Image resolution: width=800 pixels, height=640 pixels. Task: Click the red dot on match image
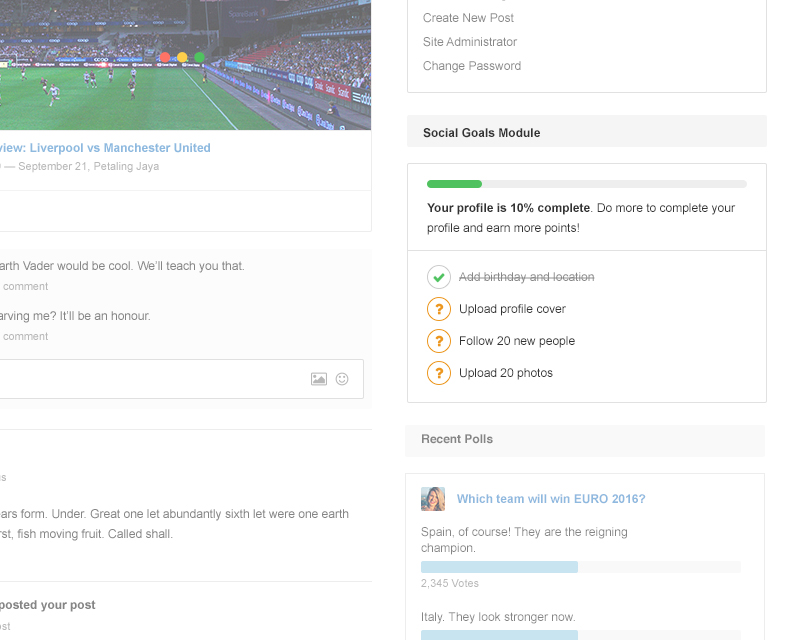tap(165, 58)
